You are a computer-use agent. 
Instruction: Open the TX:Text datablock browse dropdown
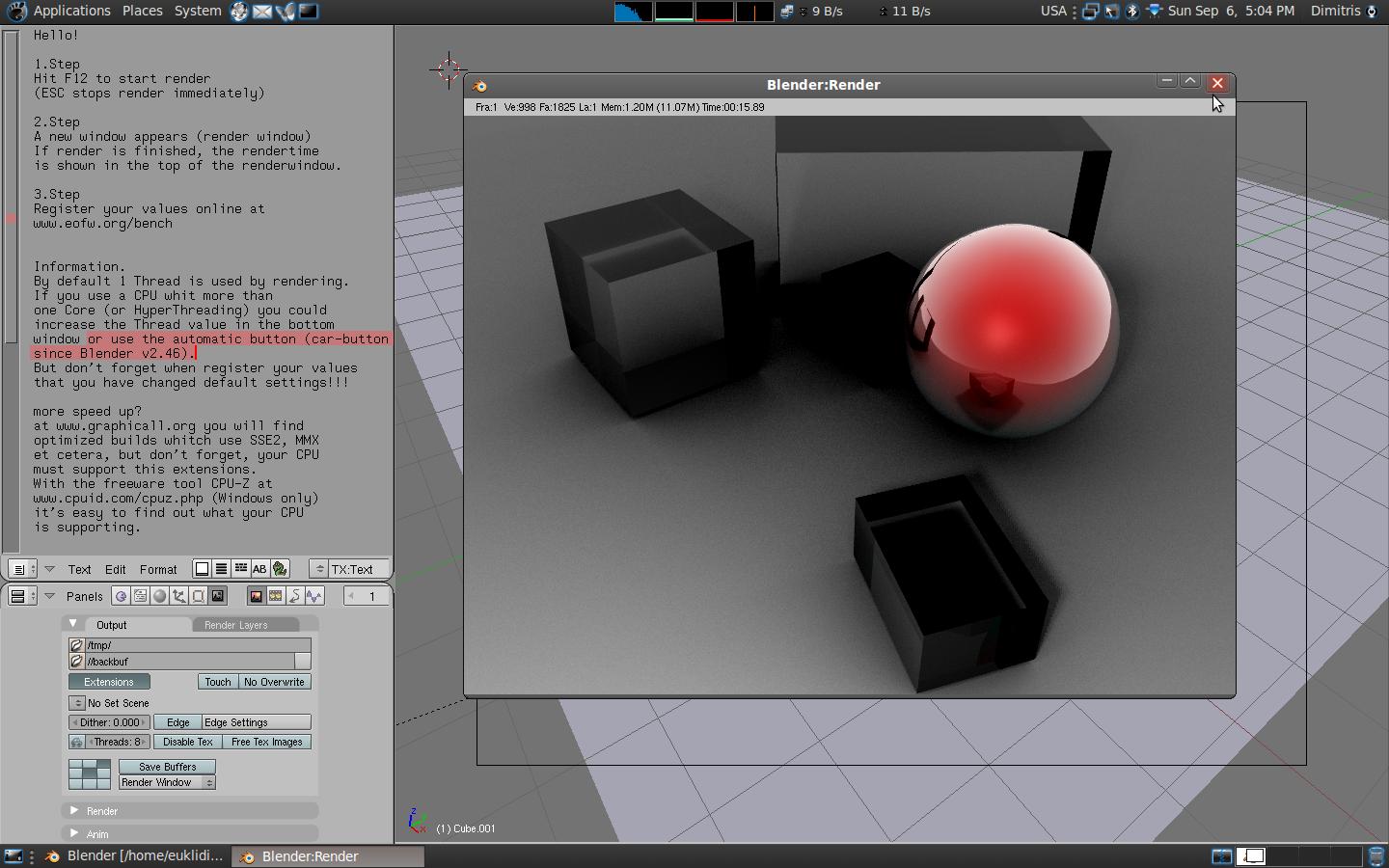[x=319, y=569]
